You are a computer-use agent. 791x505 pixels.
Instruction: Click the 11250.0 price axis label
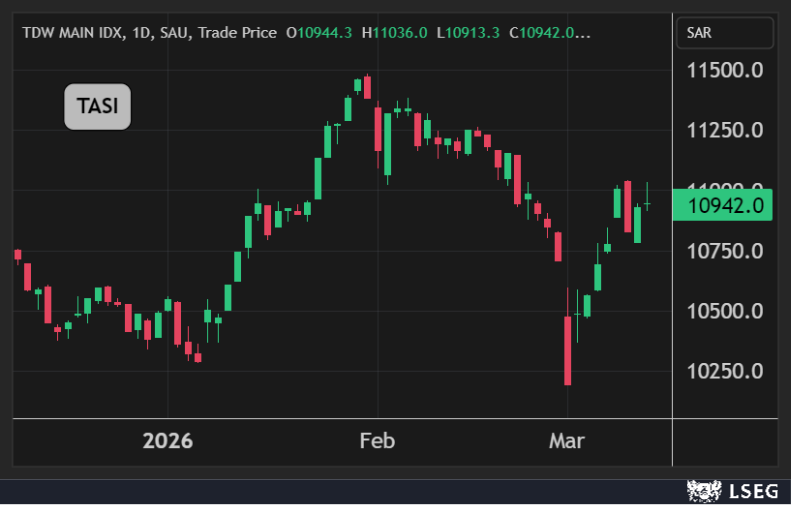[x=726, y=130]
